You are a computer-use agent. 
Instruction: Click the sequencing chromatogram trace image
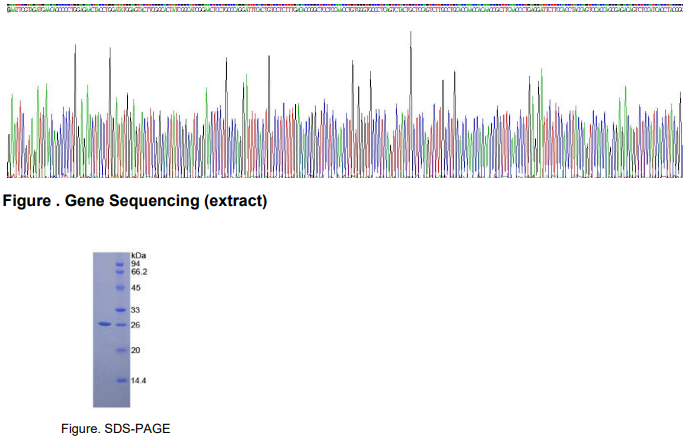pos(344,110)
